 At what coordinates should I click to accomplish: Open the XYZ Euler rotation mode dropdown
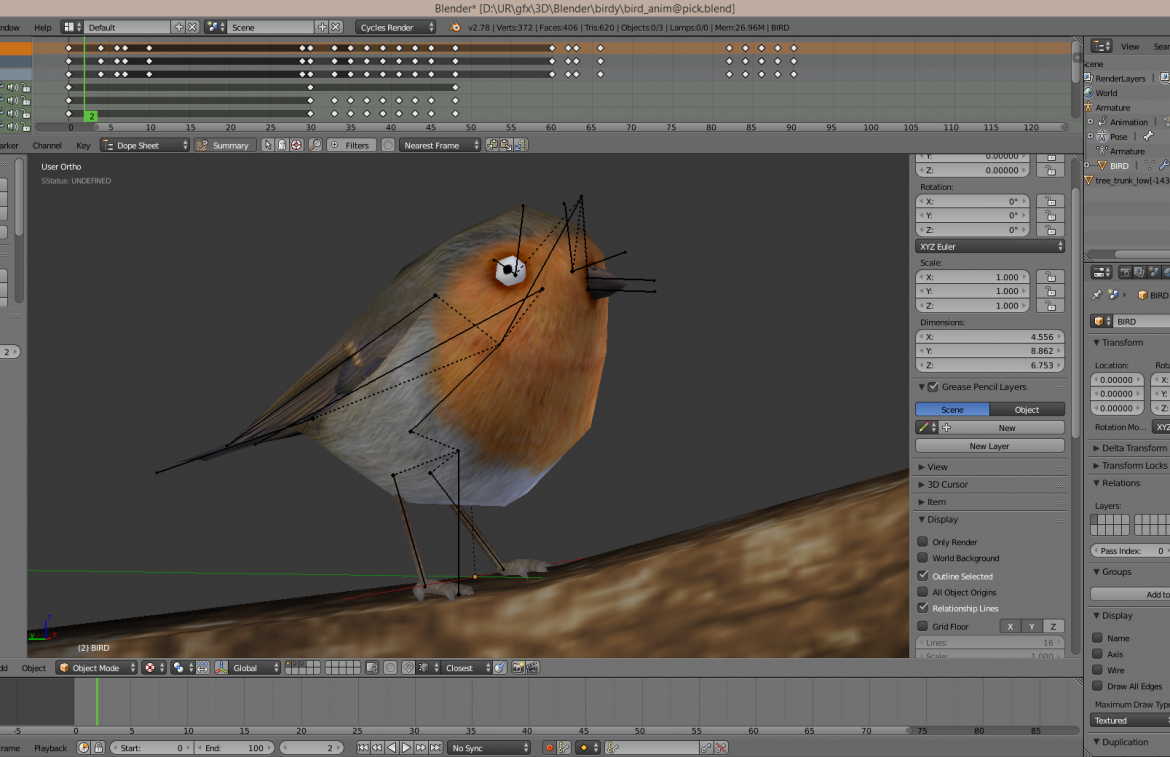[989, 246]
